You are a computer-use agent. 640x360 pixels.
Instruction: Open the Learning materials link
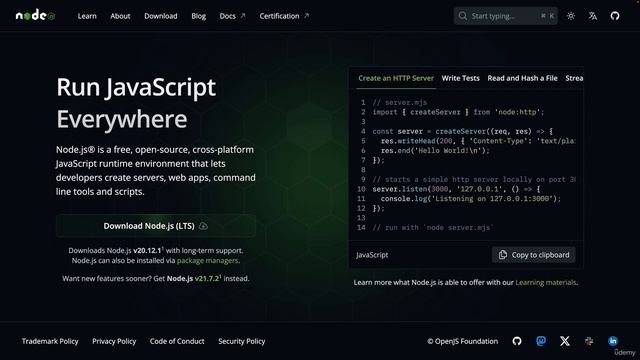[546, 282]
